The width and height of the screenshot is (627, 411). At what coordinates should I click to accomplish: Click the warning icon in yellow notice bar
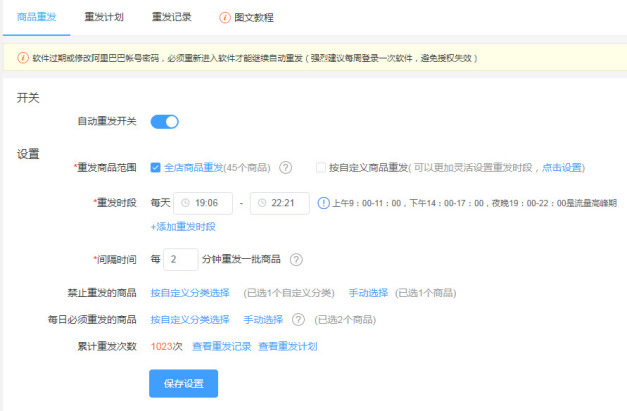pyautogui.click(x=23, y=58)
